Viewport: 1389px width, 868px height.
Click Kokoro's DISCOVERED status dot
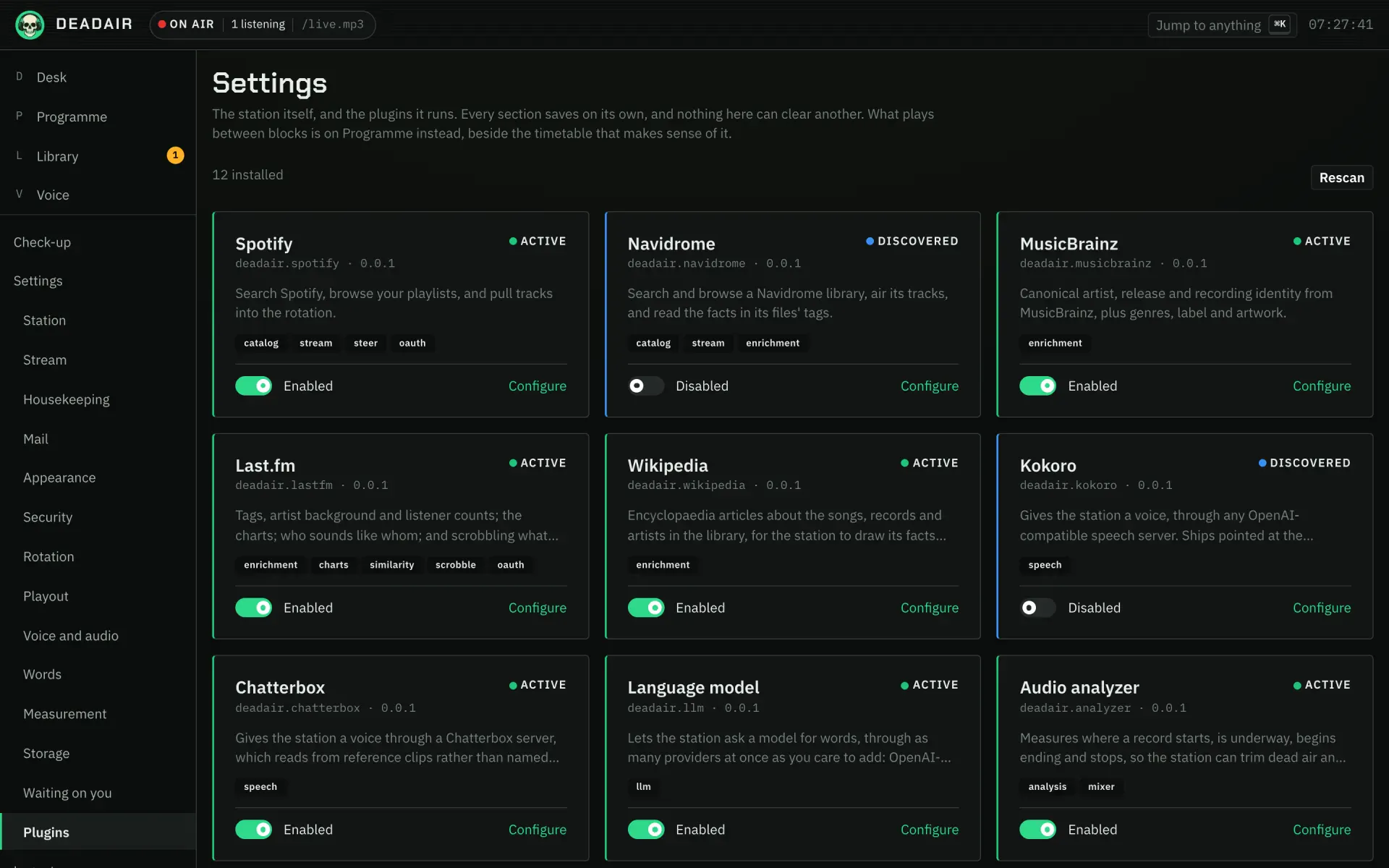[x=1262, y=463]
